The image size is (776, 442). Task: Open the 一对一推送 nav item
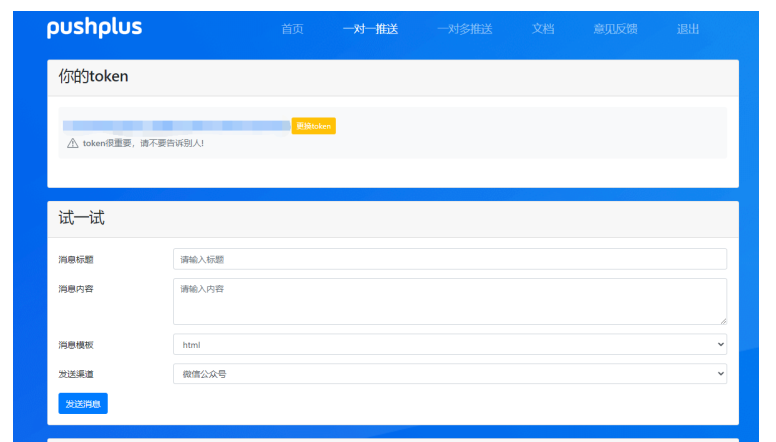(370, 29)
